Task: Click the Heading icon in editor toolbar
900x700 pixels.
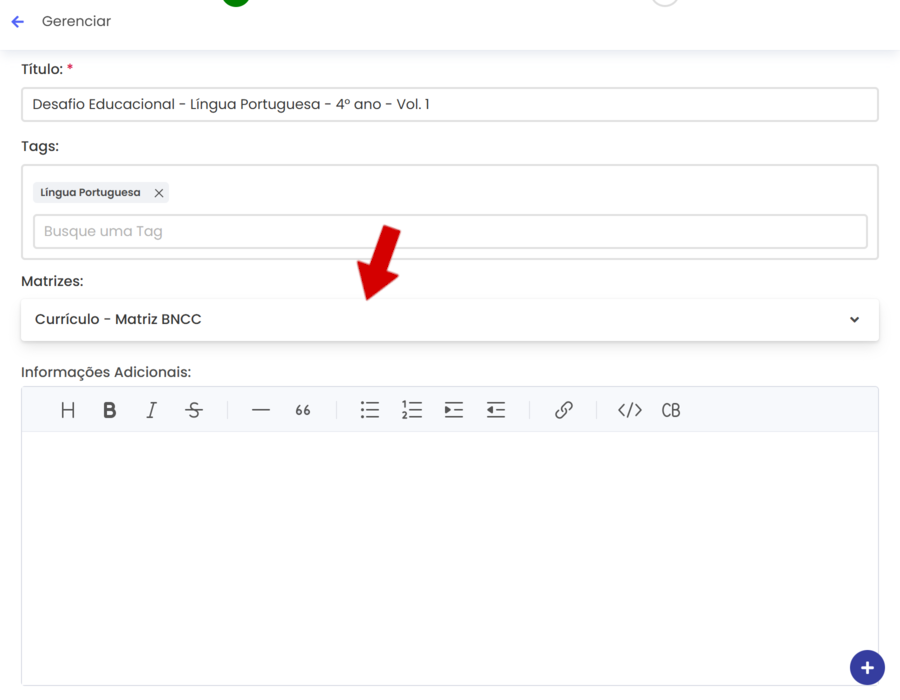Action: coord(68,410)
